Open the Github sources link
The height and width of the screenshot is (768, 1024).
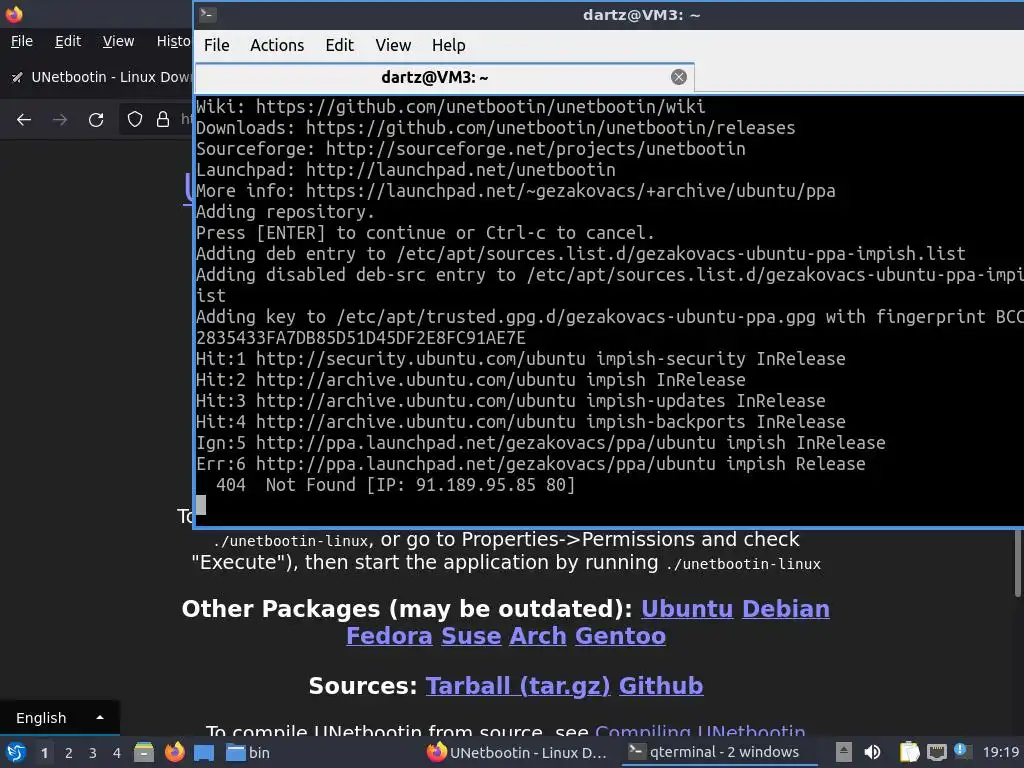pos(661,686)
